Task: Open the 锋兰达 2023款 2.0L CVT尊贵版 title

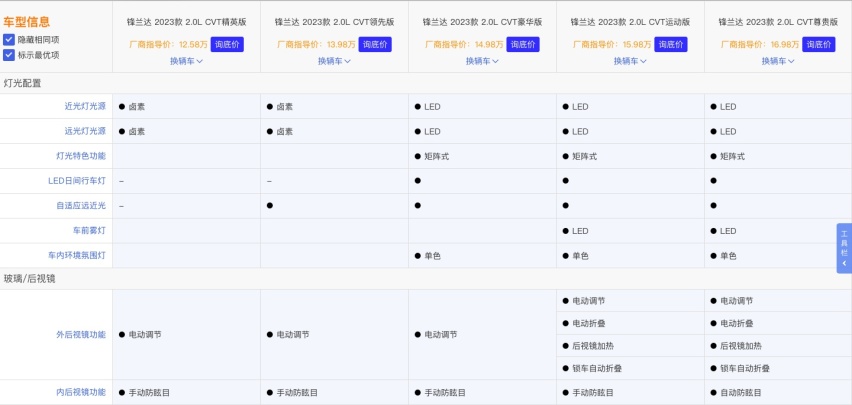Action: 778,22
